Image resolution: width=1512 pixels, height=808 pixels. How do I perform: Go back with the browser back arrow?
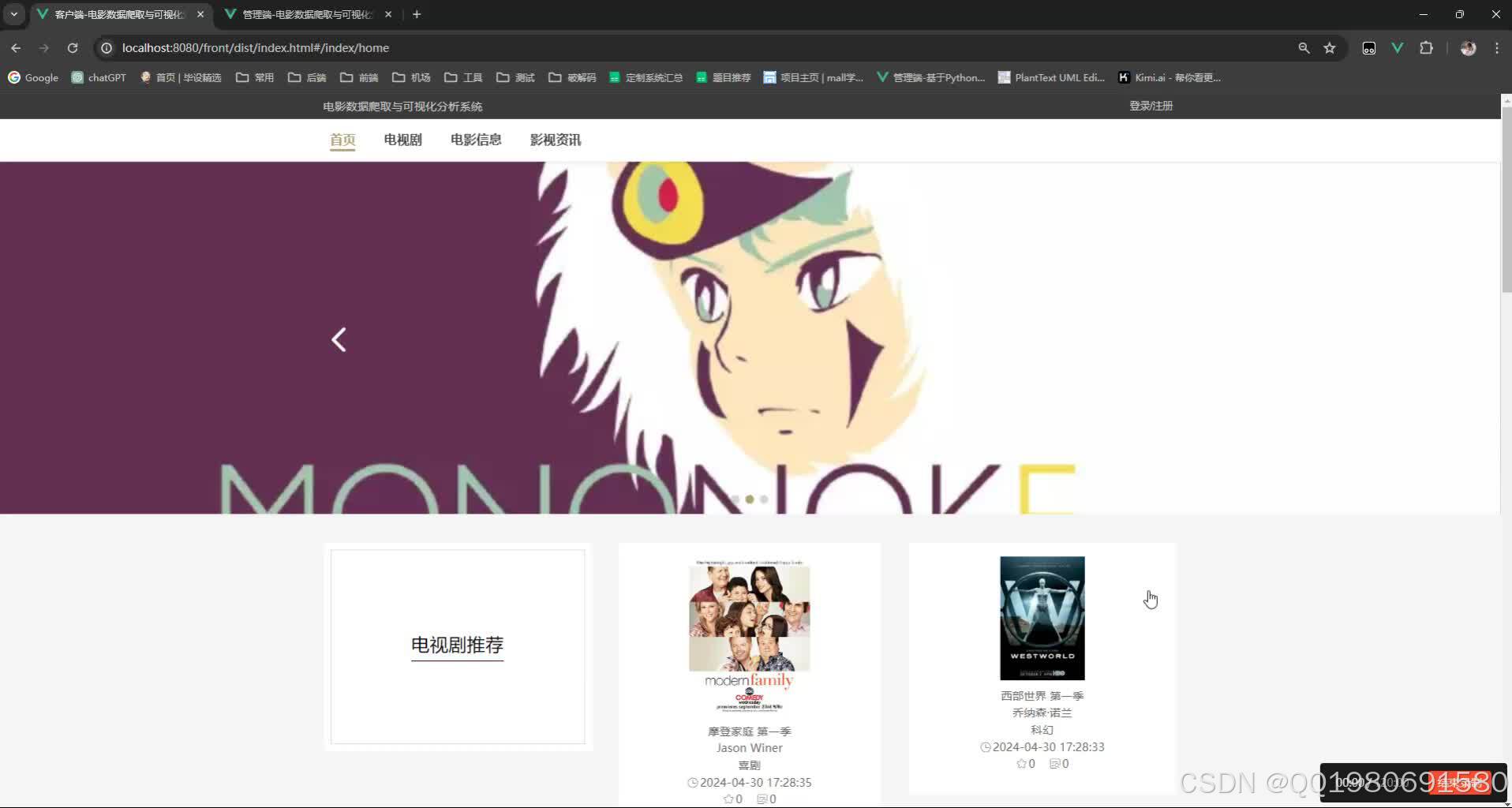coord(16,48)
